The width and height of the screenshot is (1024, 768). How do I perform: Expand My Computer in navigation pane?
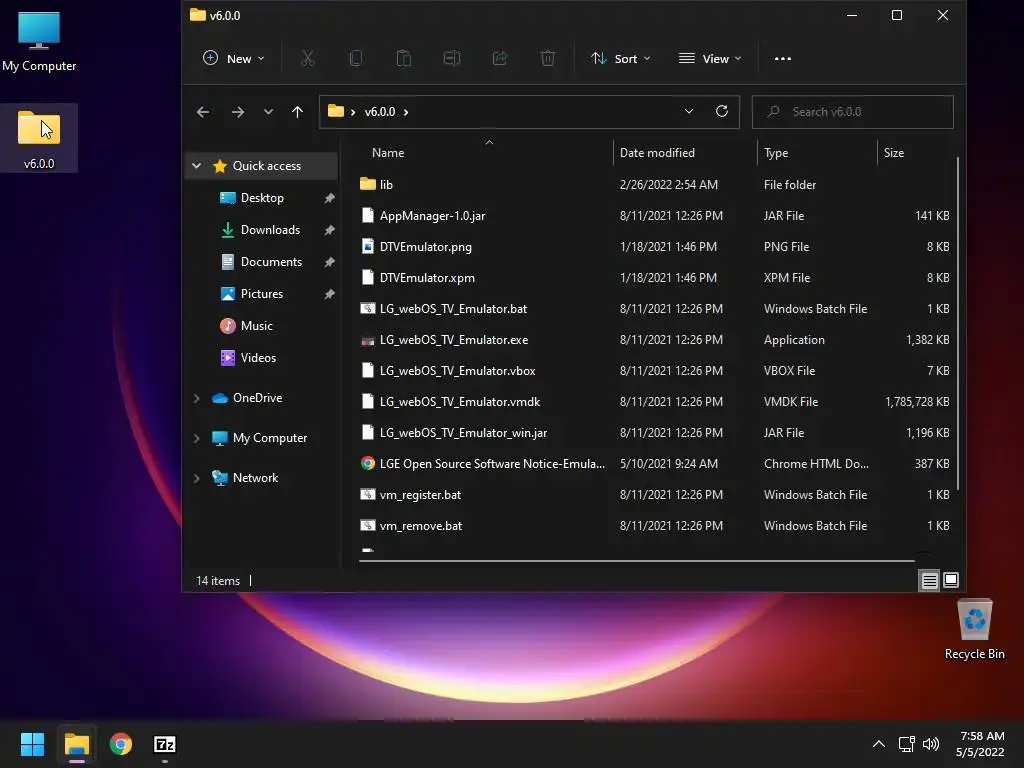(197, 438)
